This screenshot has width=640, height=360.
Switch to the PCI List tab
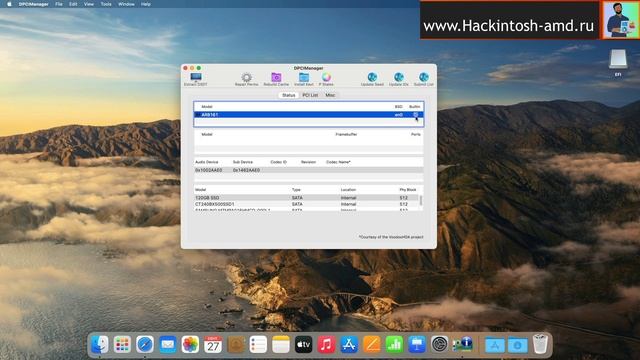[310, 95]
